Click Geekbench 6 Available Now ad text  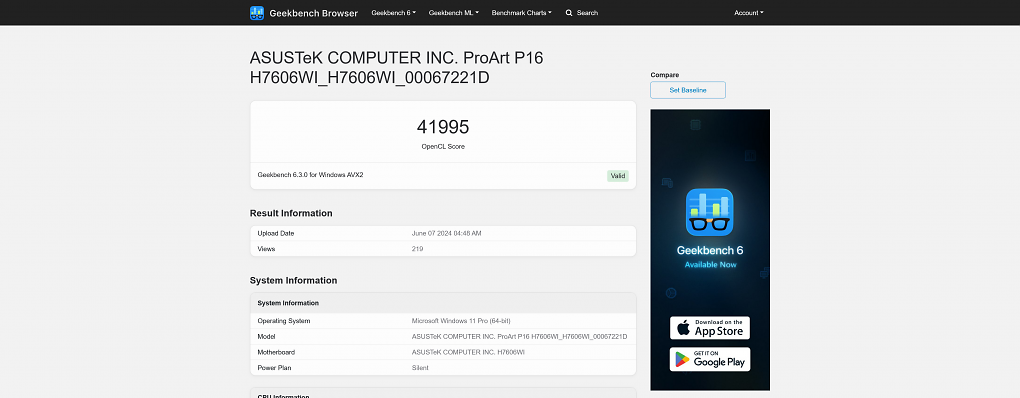coord(710,256)
